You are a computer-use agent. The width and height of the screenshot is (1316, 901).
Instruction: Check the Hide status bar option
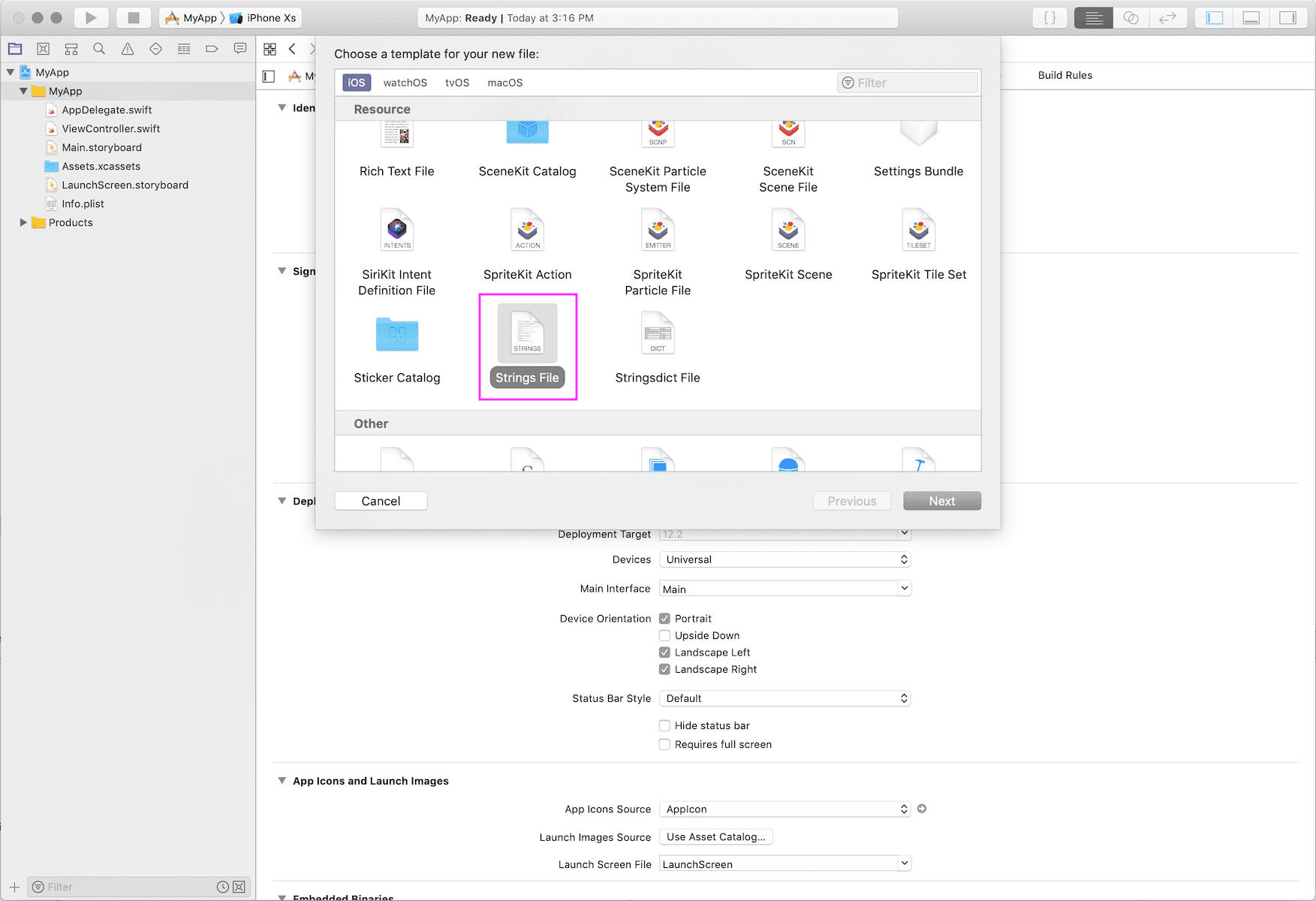coord(664,725)
